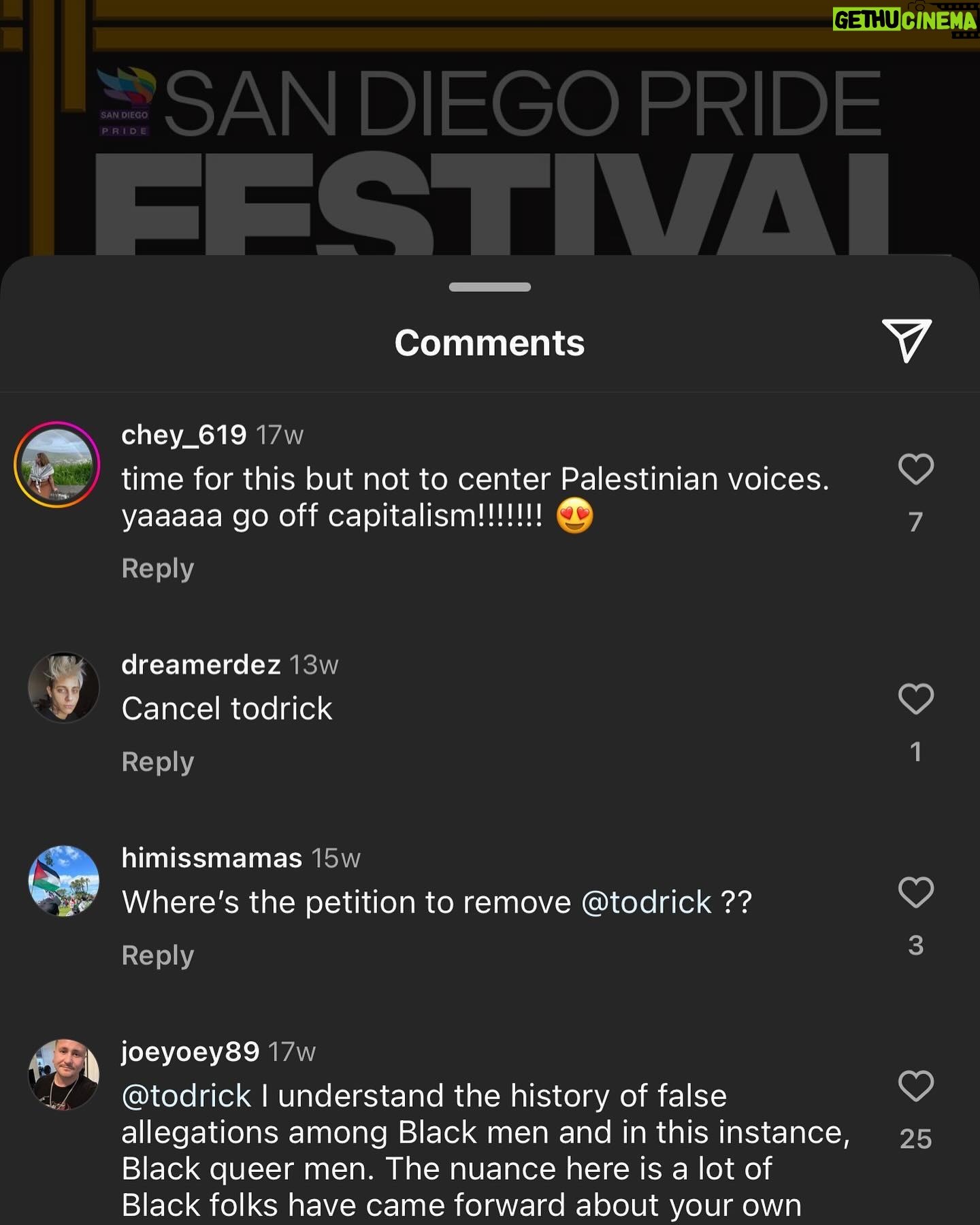Like dreamerdez's 'Cancel todrick' comment
Screen dimensions: 980x1225
(916, 699)
